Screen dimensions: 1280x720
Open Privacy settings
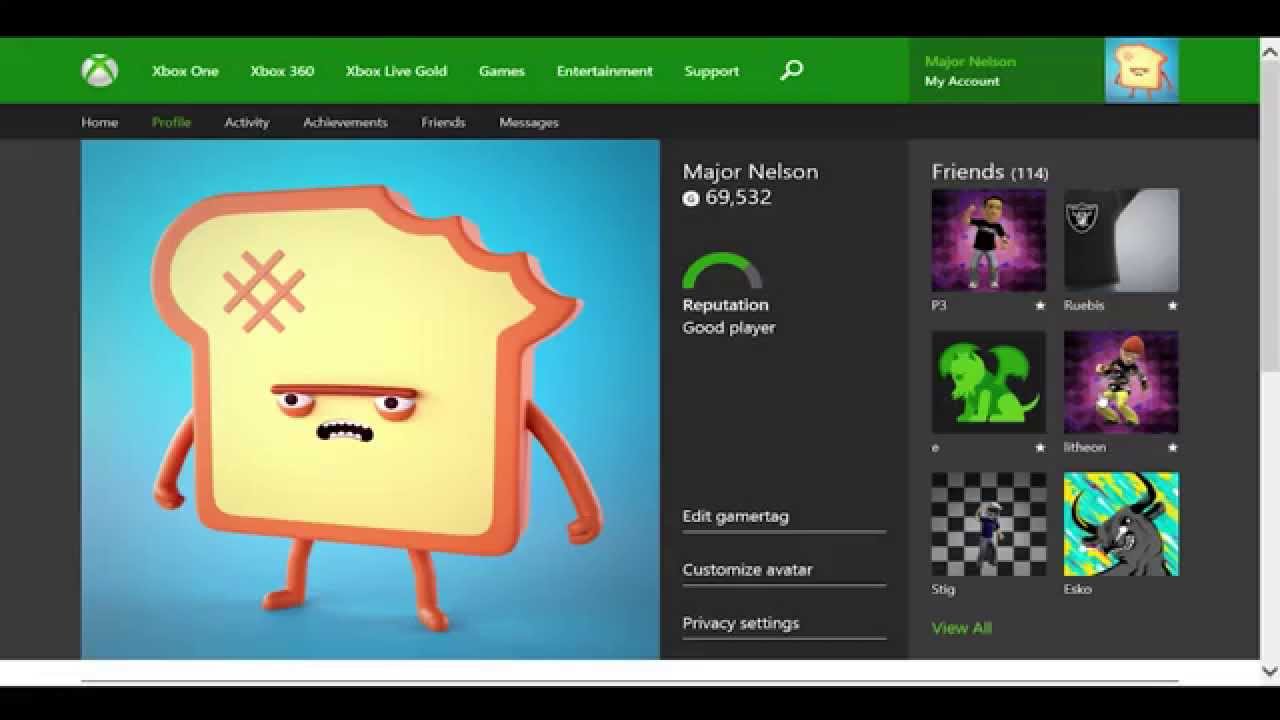(740, 623)
